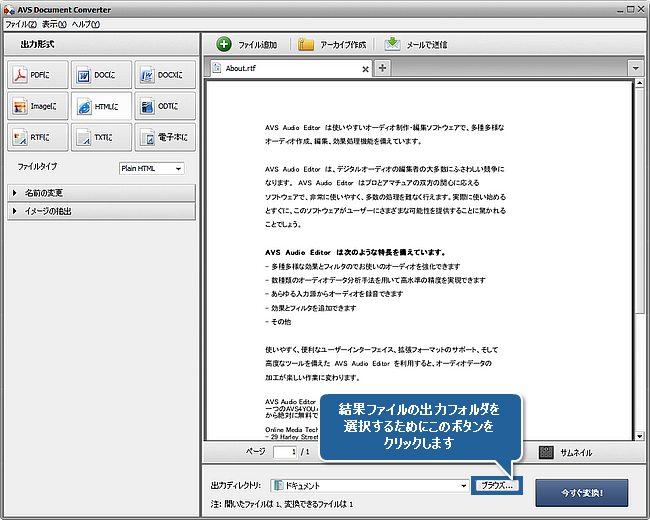This screenshot has height=520, width=650.
Task: Select the e-book (電子本に) format button
Action: coord(165,137)
